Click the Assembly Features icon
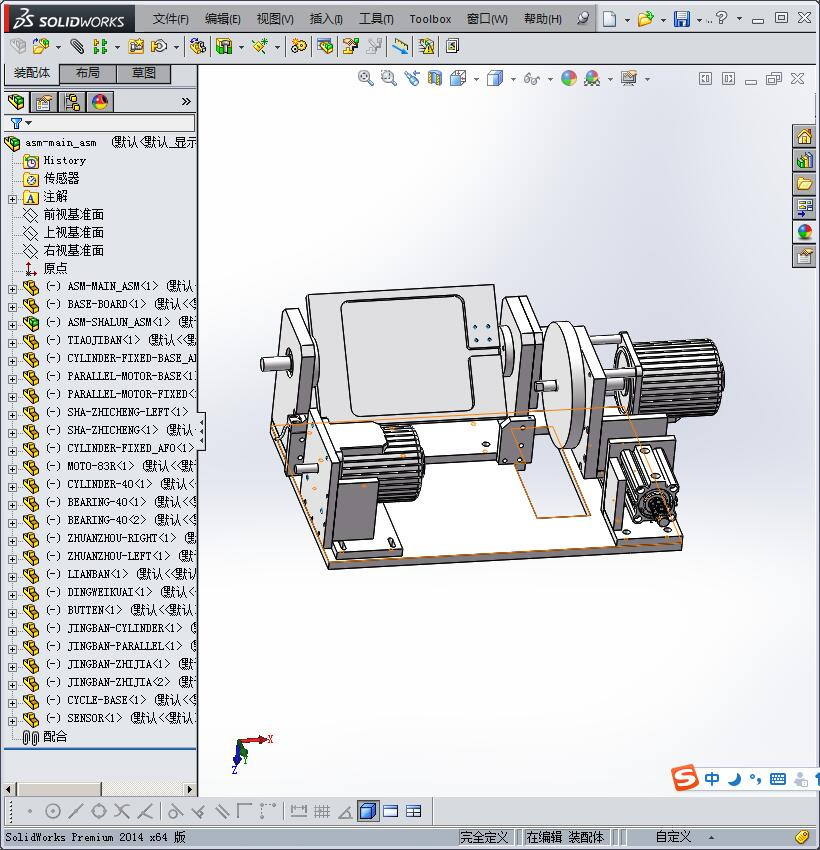 click(224, 47)
